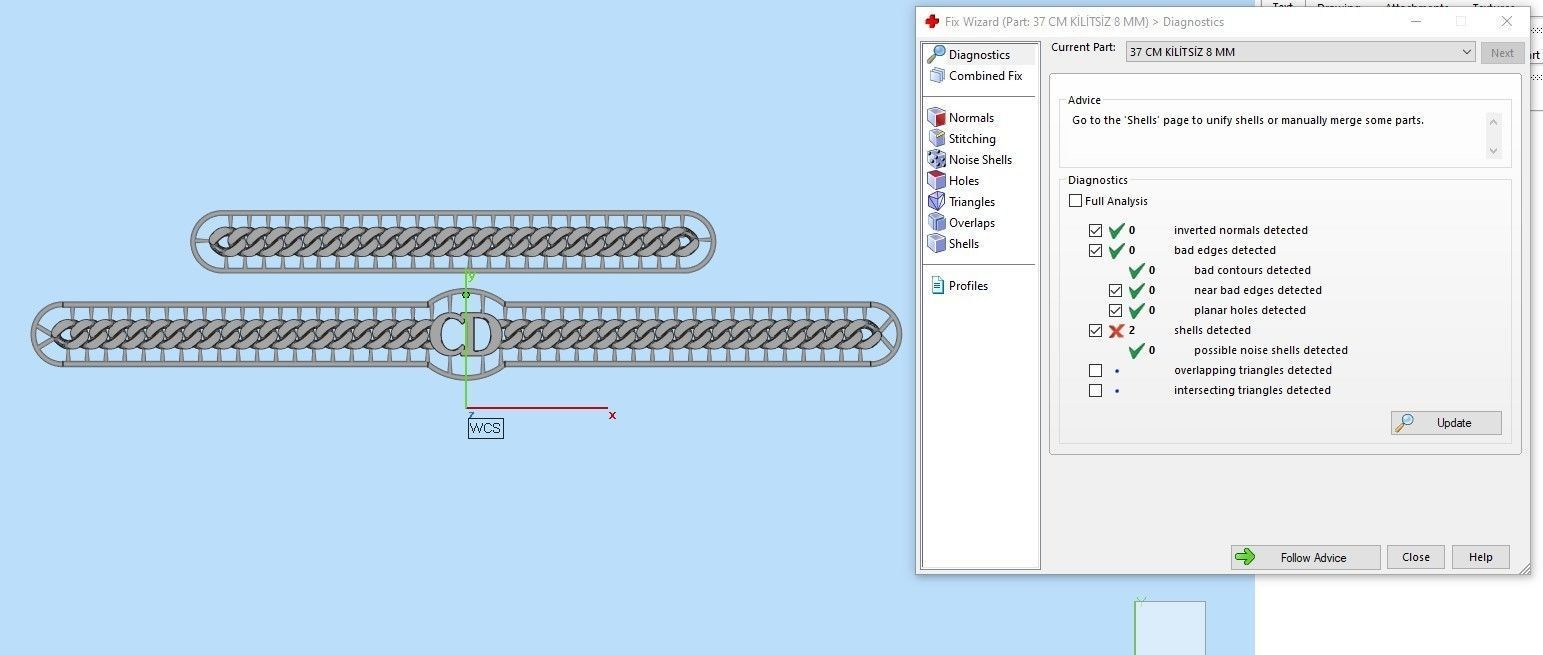Enable the Full Analysis checkbox
This screenshot has height=655, width=1543.
point(1076,201)
